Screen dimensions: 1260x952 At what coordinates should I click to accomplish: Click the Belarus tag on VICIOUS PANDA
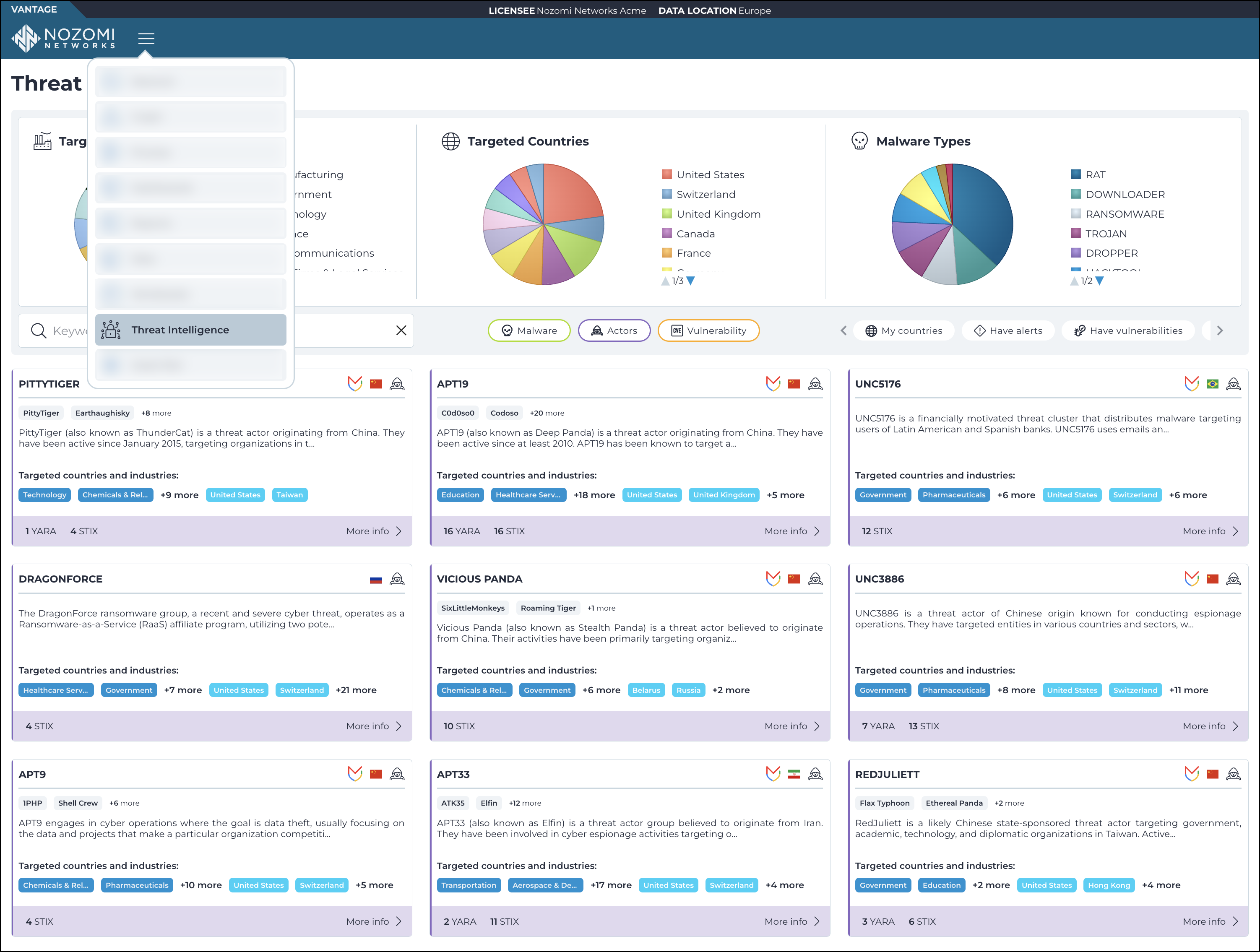pos(646,690)
